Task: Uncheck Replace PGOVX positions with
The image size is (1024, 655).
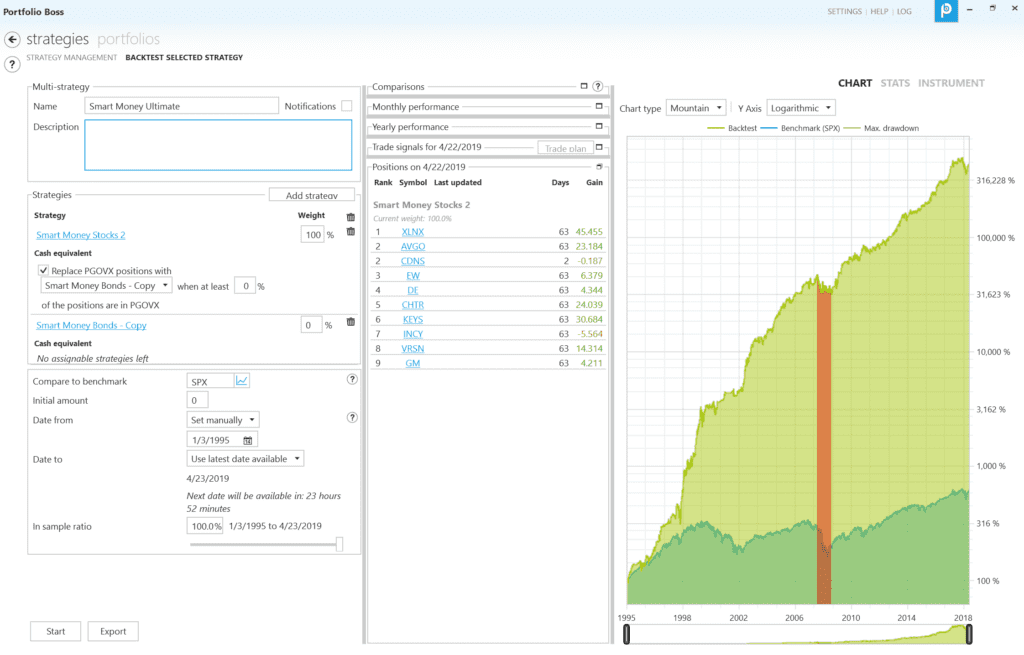Action: point(43,270)
